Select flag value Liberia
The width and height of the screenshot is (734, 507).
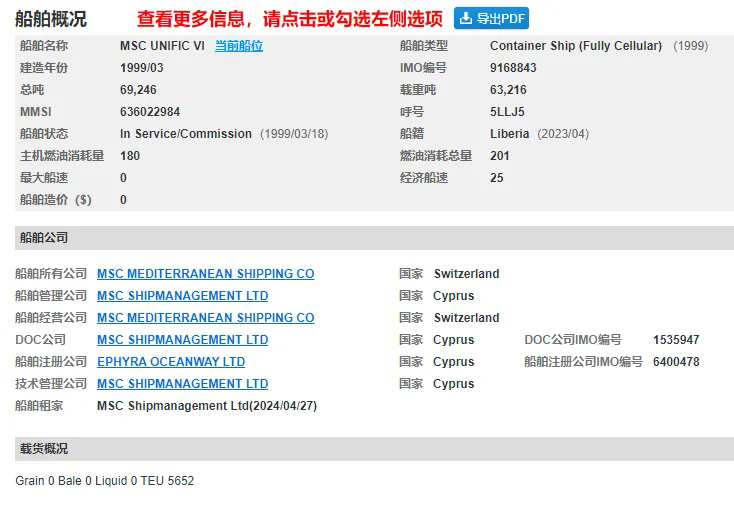tap(509, 134)
